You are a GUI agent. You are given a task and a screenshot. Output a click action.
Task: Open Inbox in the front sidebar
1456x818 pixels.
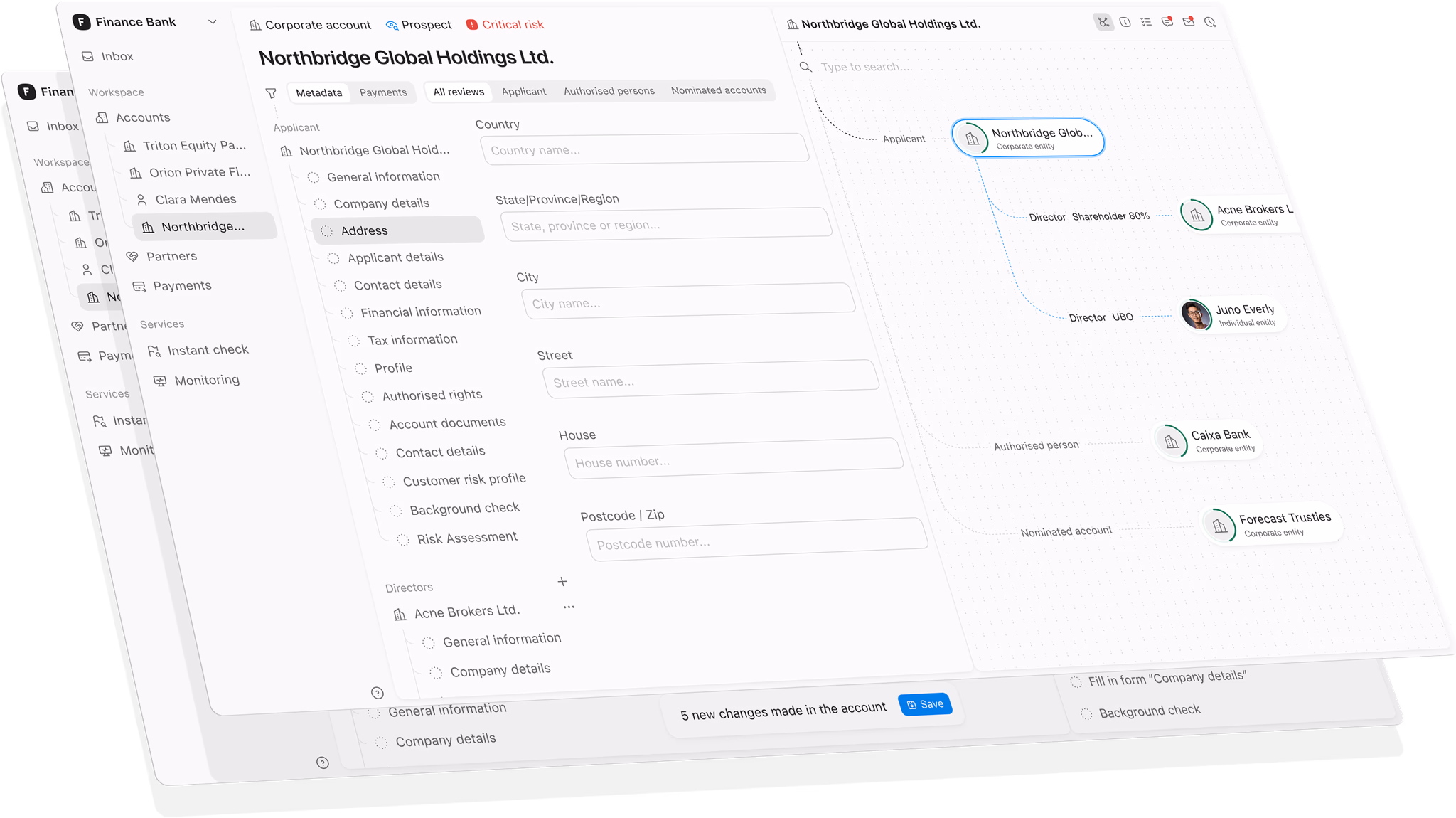tap(107, 56)
